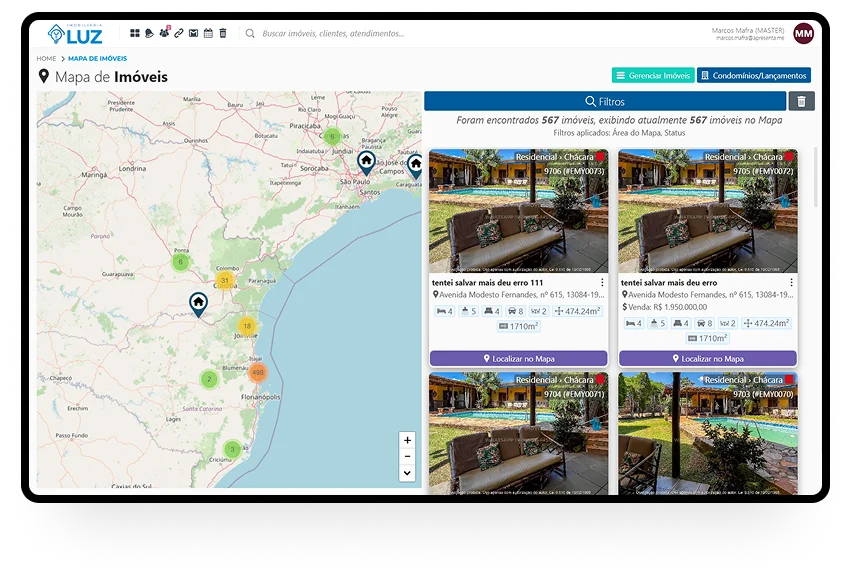Click the 'Mapa de Imóveis' page heading
The height and width of the screenshot is (579, 851).
point(111,77)
